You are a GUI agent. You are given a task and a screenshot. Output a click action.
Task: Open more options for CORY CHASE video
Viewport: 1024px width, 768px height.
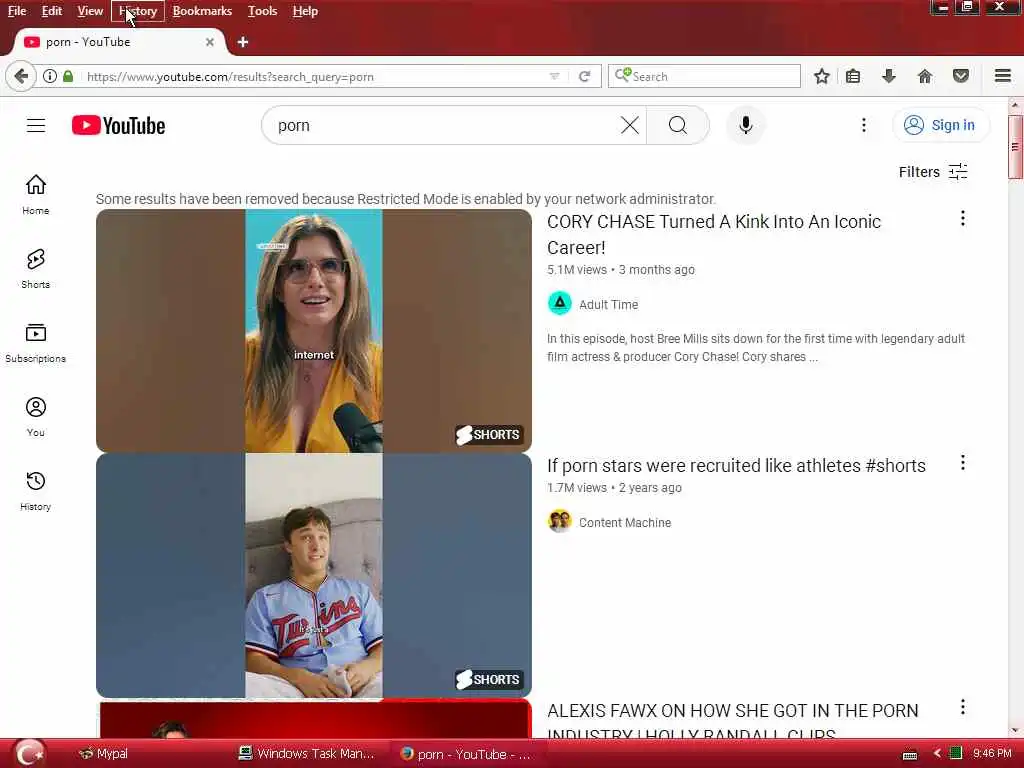click(x=962, y=218)
